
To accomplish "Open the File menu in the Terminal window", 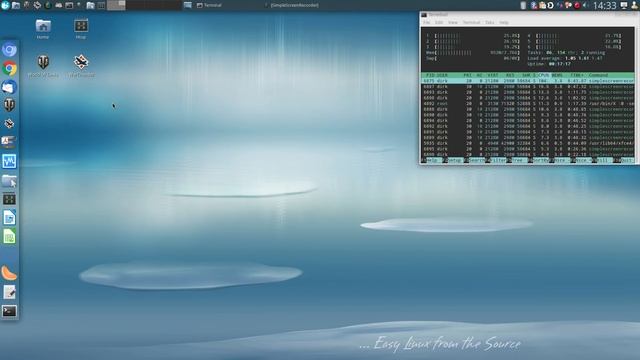I will pos(427,22).
